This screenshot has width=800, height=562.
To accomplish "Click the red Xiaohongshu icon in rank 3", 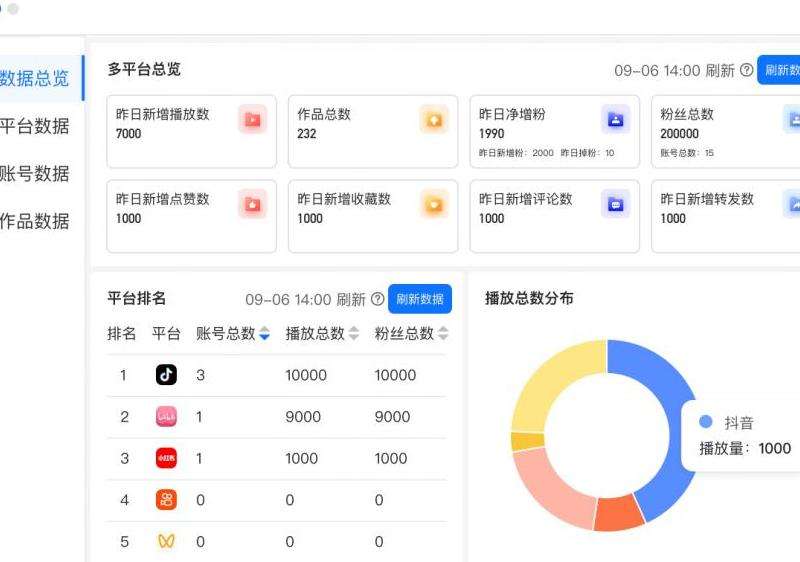I will pyautogui.click(x=166, y=458).
